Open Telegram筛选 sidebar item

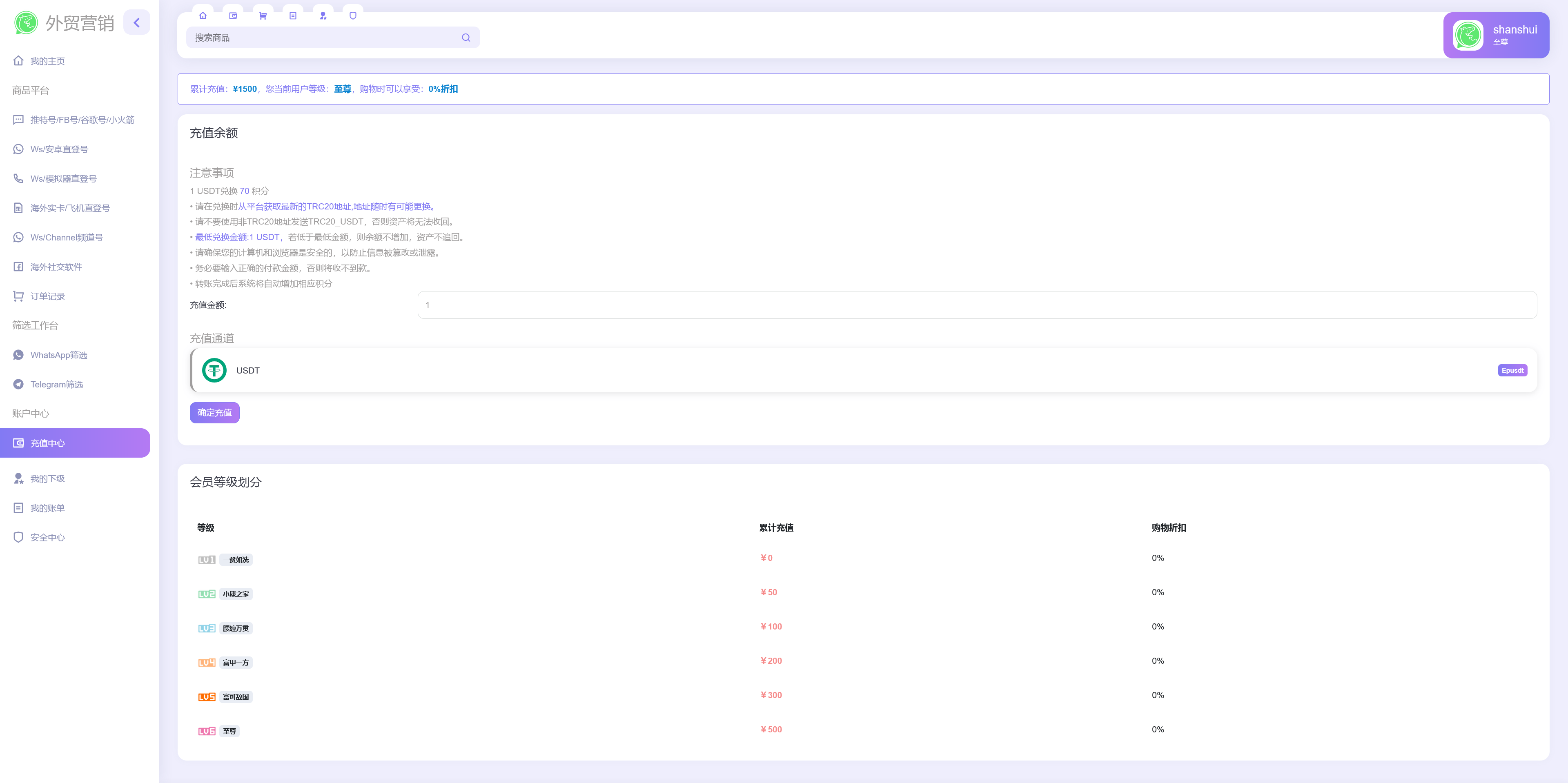pyautogui.click(x=57, y=385)
